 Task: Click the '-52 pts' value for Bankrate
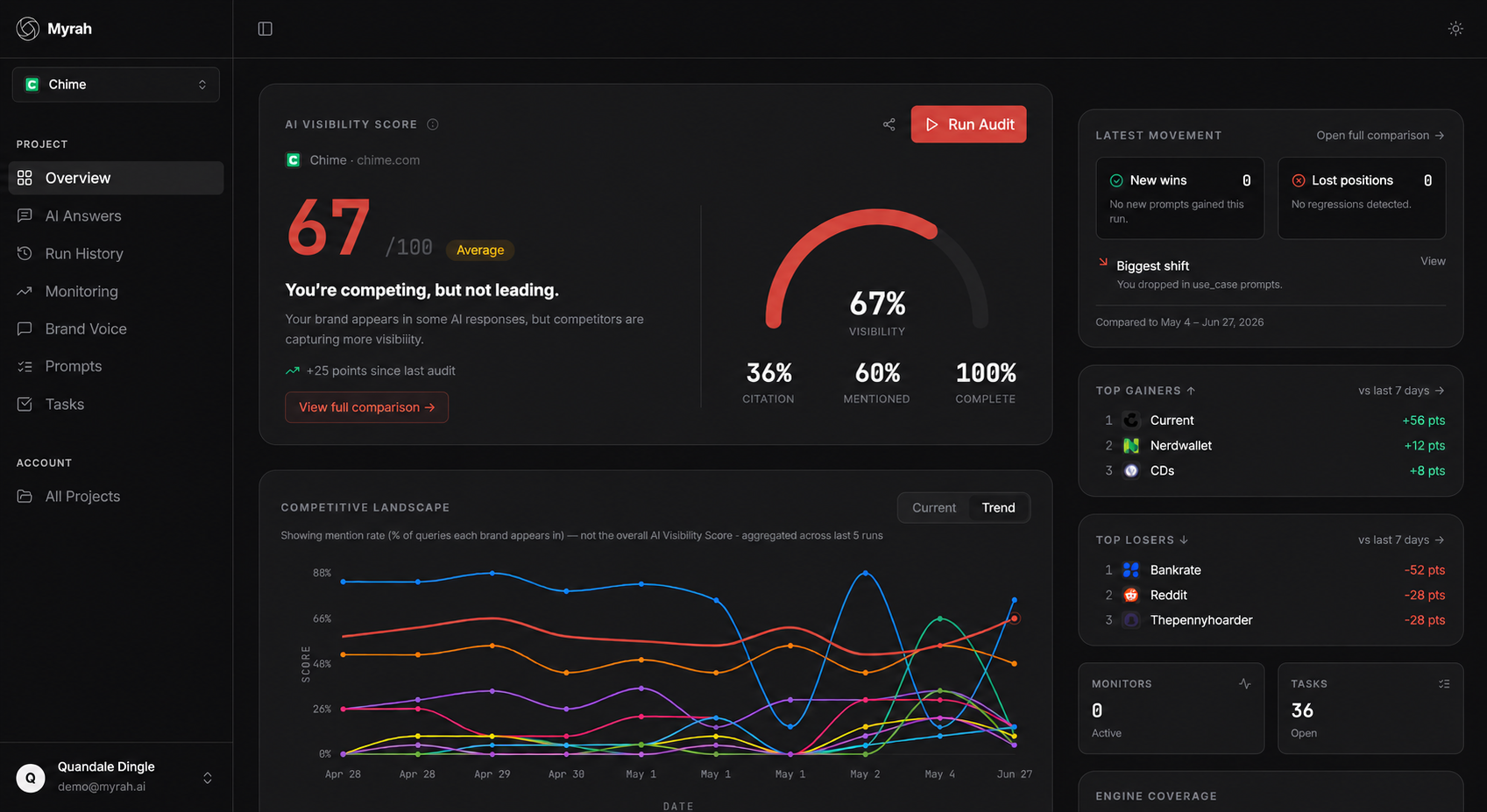click(1425, 570)
